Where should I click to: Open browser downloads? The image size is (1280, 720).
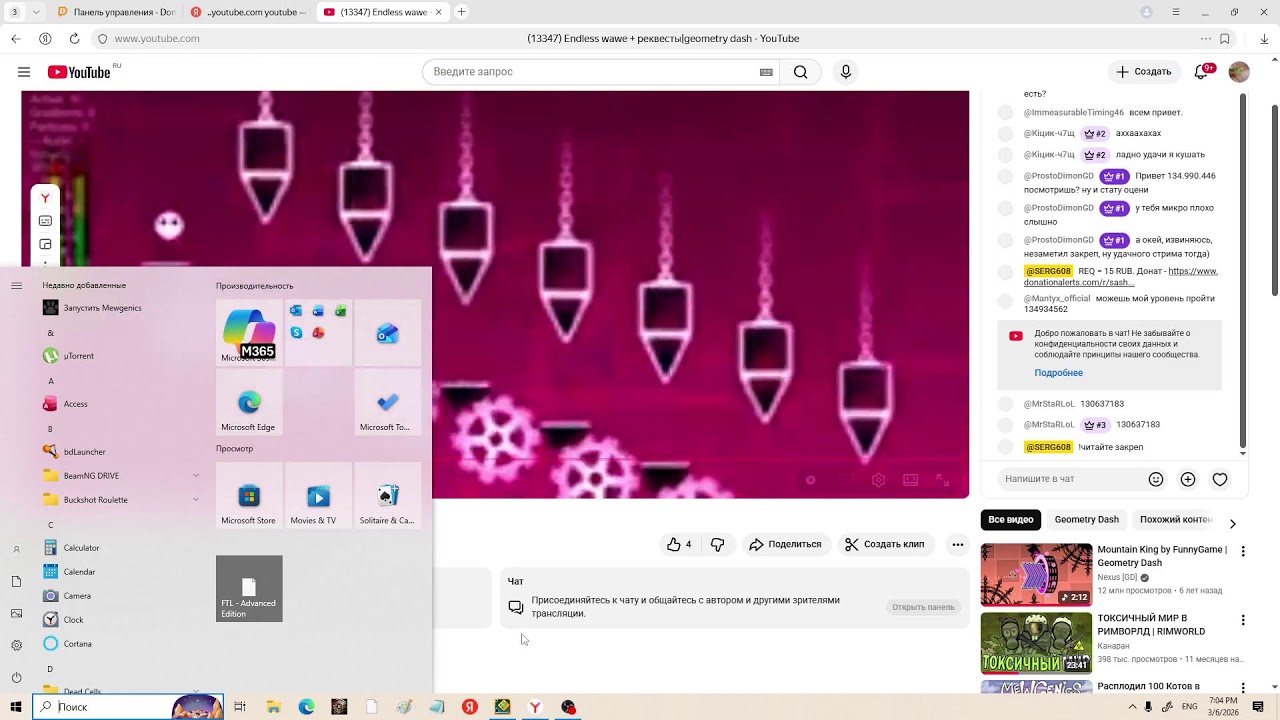point(1264,38)
